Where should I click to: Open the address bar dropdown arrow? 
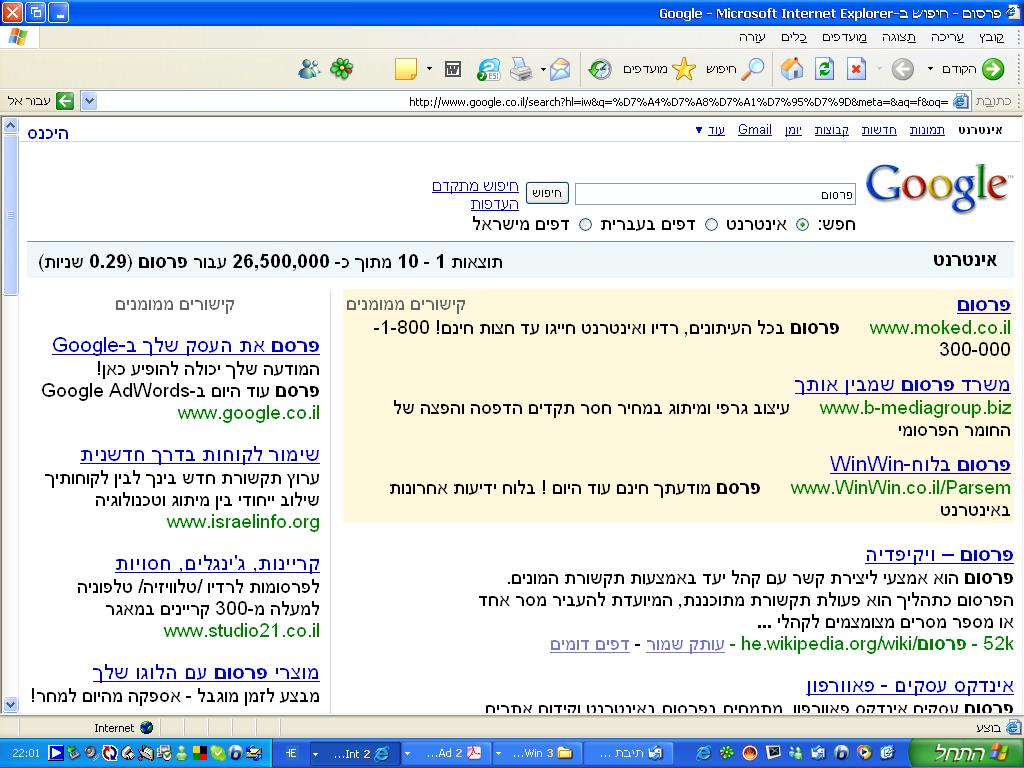click(89, 101)
